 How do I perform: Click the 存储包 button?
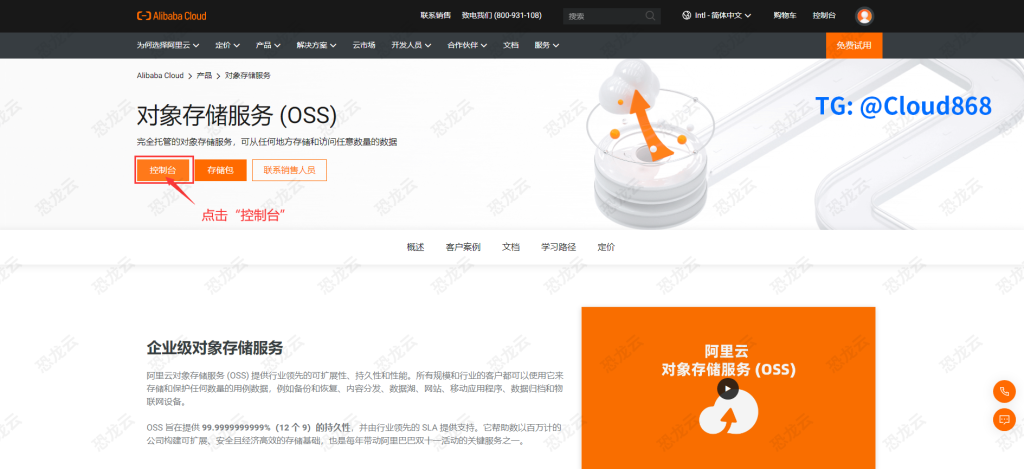coord(221,170)
